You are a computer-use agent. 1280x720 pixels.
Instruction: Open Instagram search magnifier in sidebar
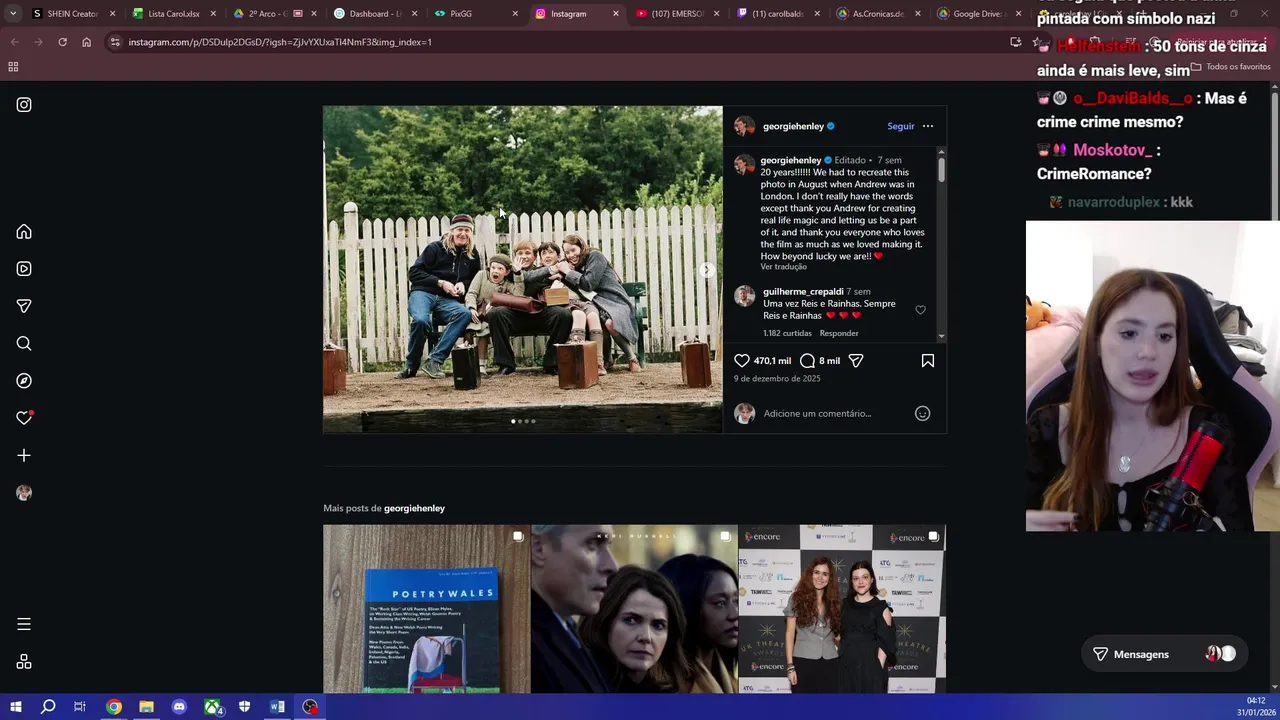[24, 344]
